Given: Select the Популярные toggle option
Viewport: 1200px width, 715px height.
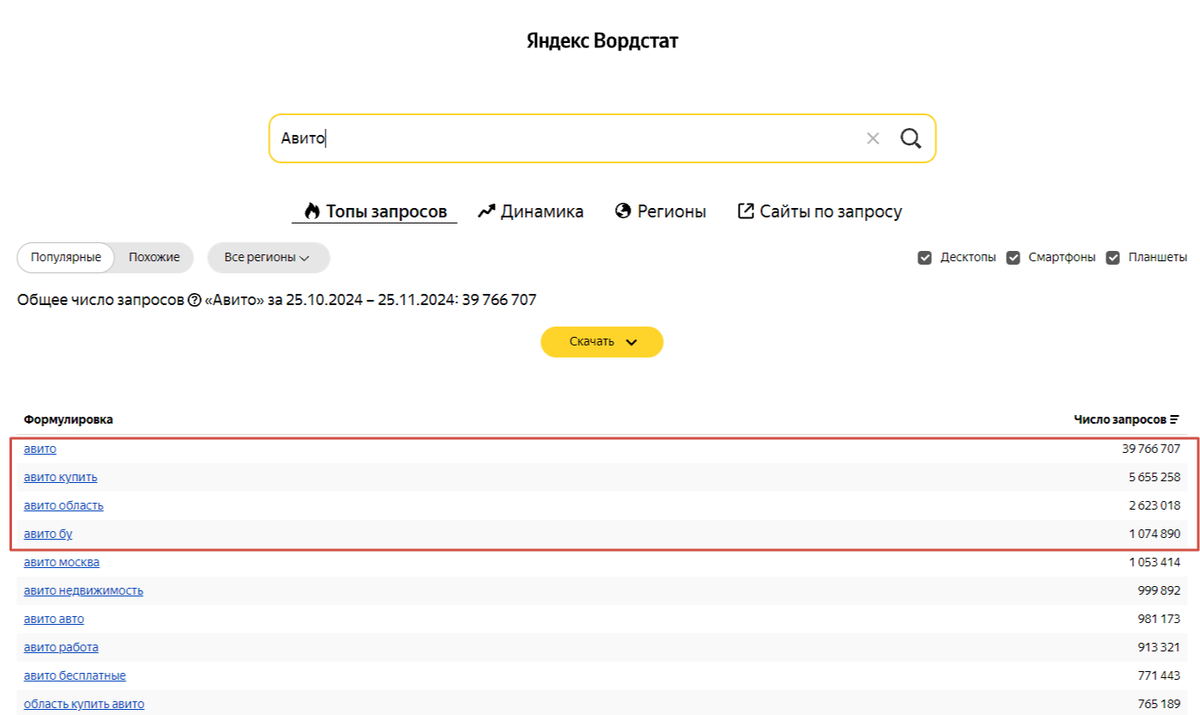Looking at the screenshot, I should click(66, 257).
